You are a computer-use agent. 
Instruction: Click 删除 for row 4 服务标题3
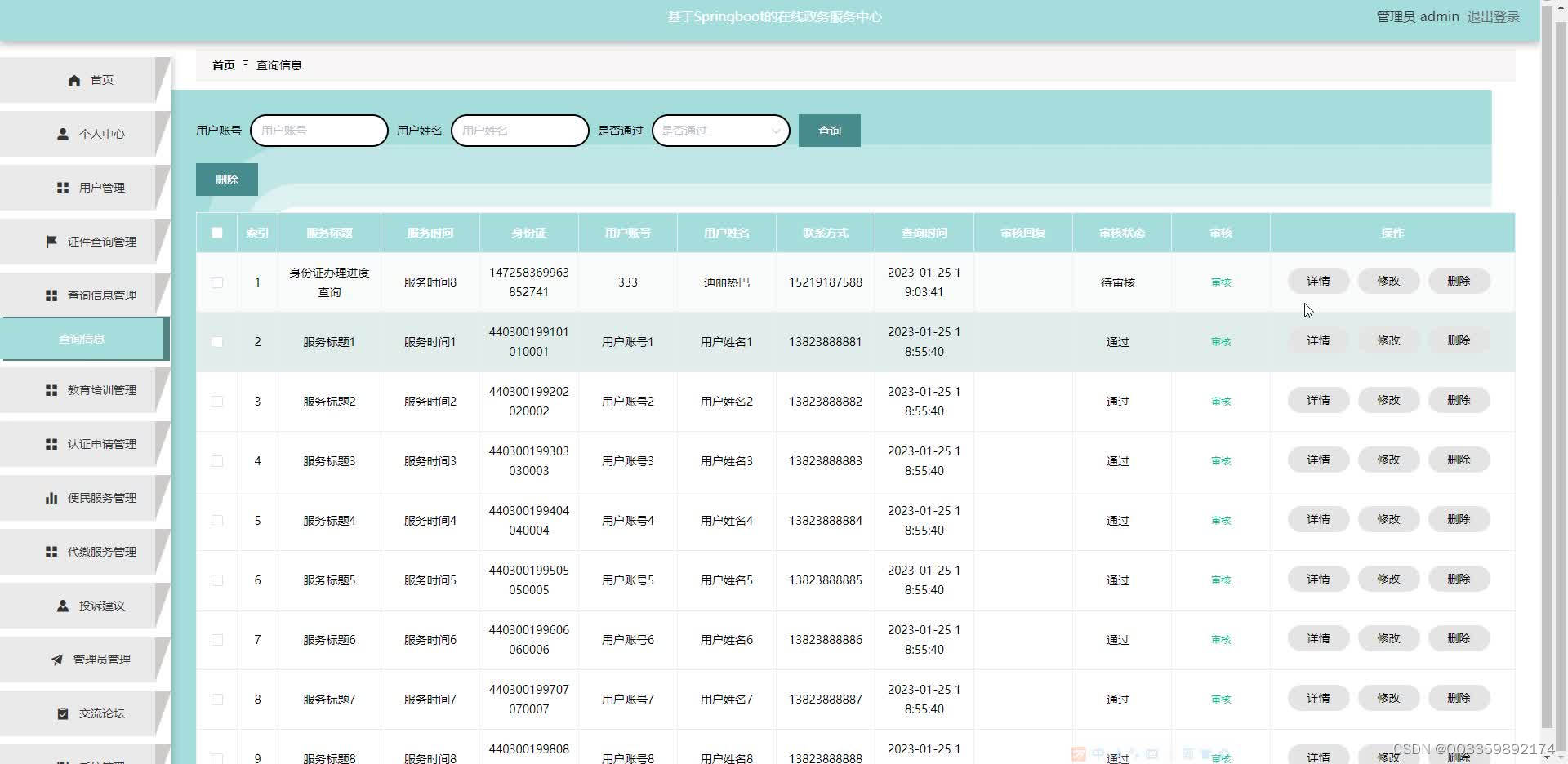1459,460
